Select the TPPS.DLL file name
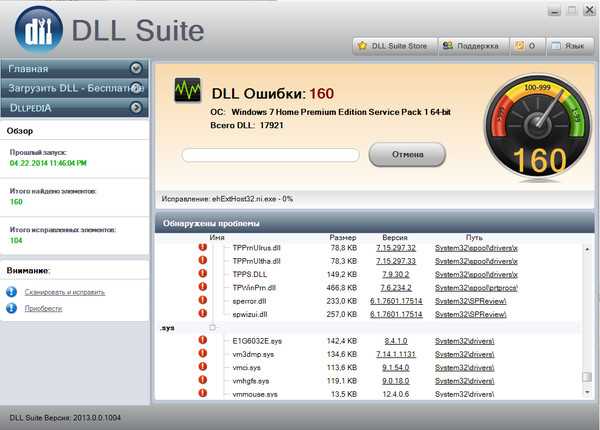Screen dimensions: 600x430 click(x=250, y=274)
